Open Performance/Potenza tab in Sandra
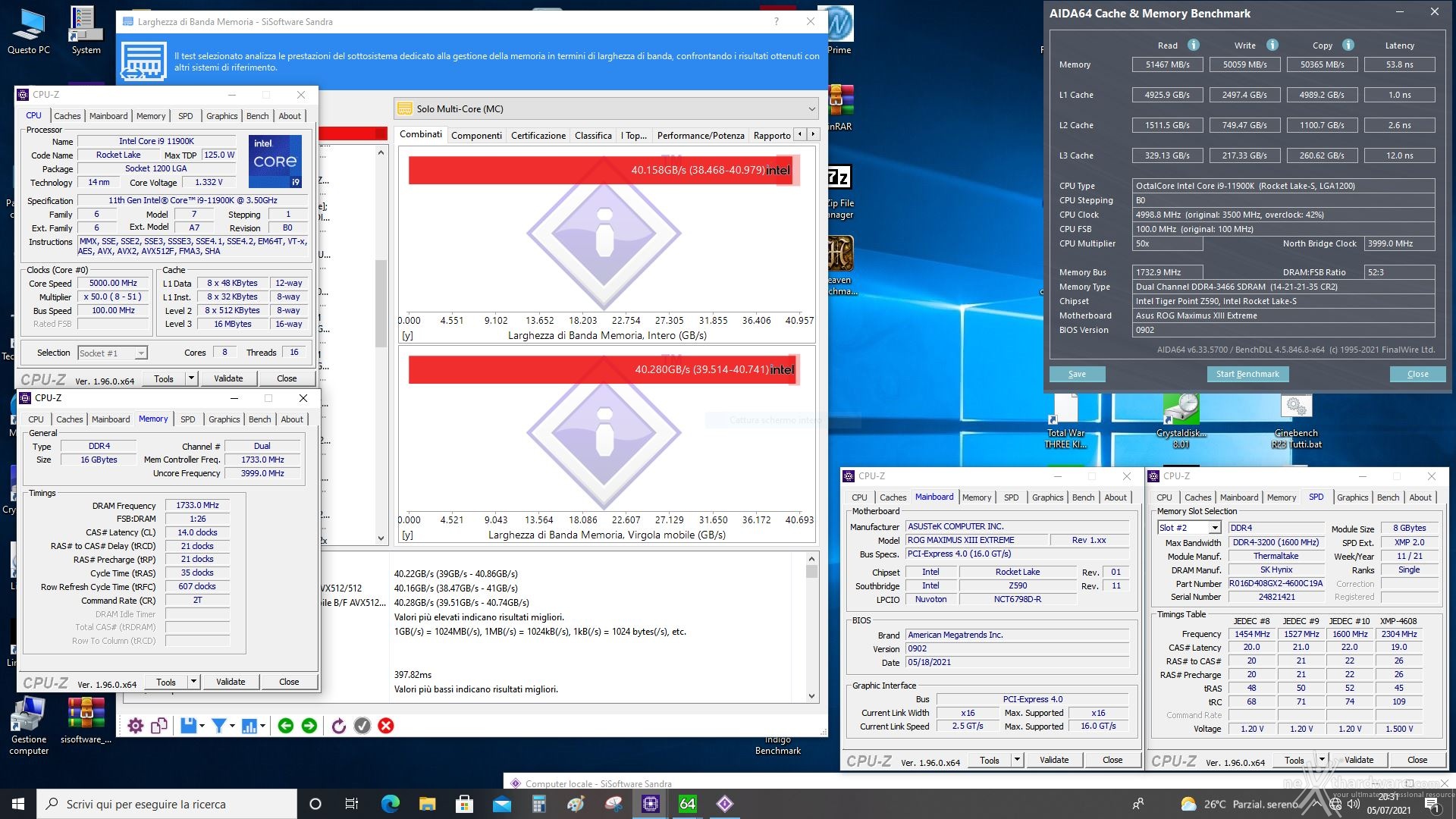The image size is (1456, 819). [x=701, y=135]
